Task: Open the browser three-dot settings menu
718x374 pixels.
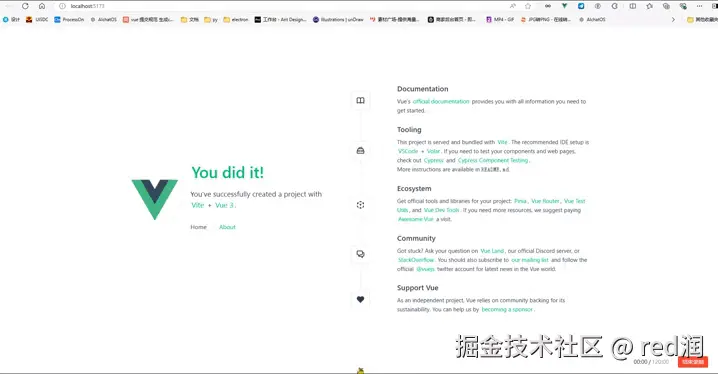Action: click(699, 6)
